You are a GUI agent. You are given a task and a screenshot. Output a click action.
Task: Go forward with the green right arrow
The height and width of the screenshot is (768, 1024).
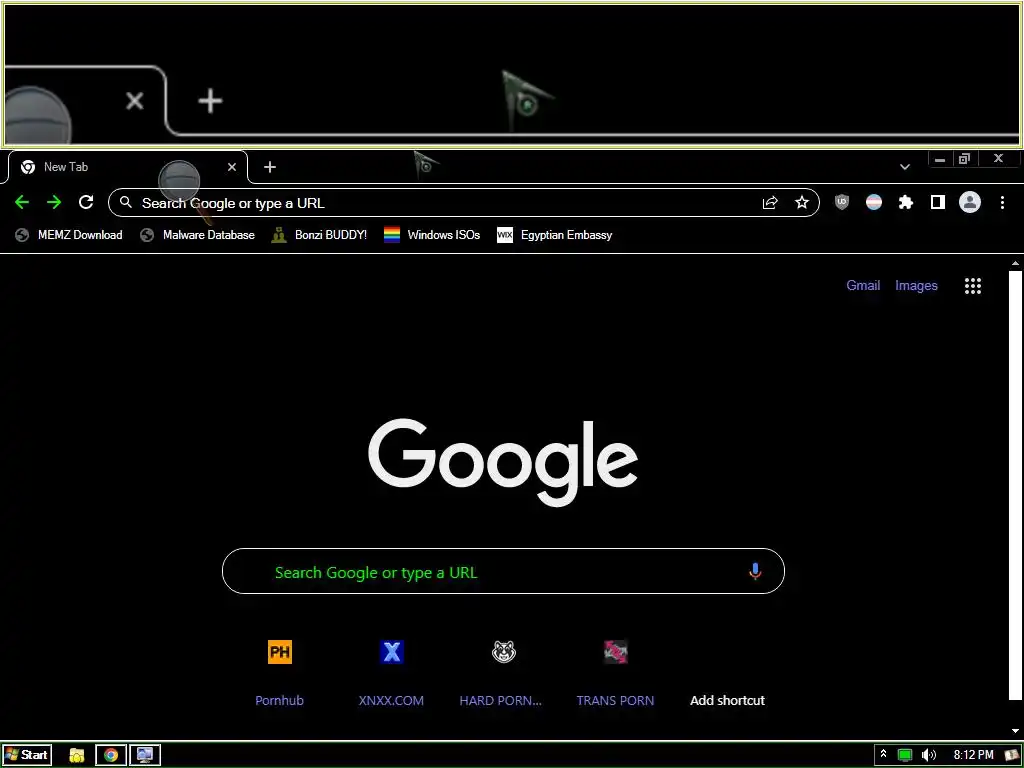pyautogui.click(x=54, y=202)
